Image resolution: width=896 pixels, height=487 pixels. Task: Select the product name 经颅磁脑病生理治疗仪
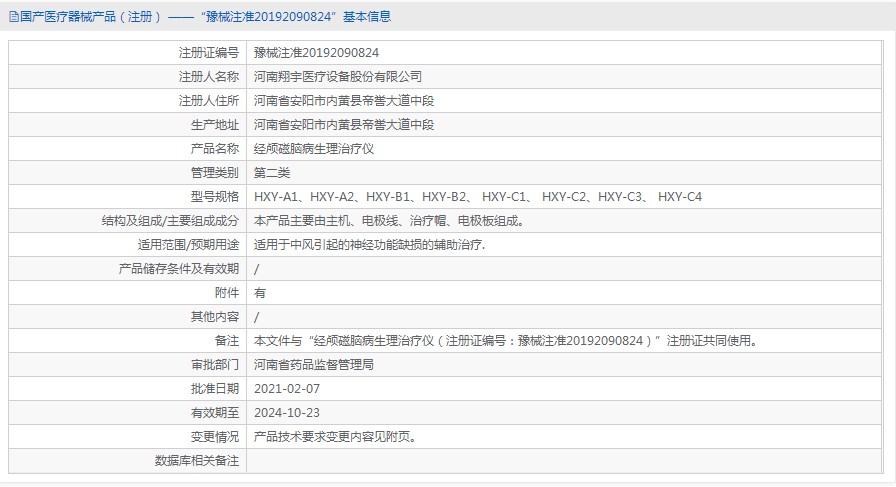[x=314, y=148]
